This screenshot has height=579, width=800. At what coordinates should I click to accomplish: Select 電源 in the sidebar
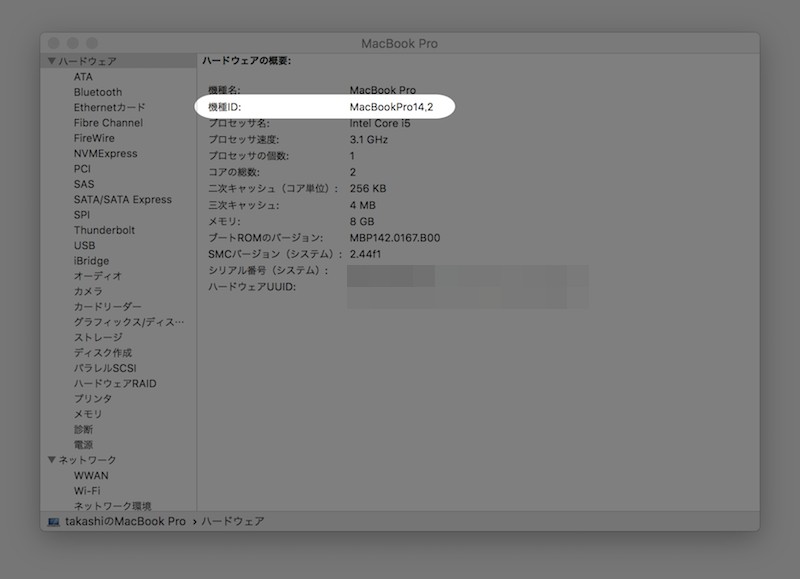83,444
